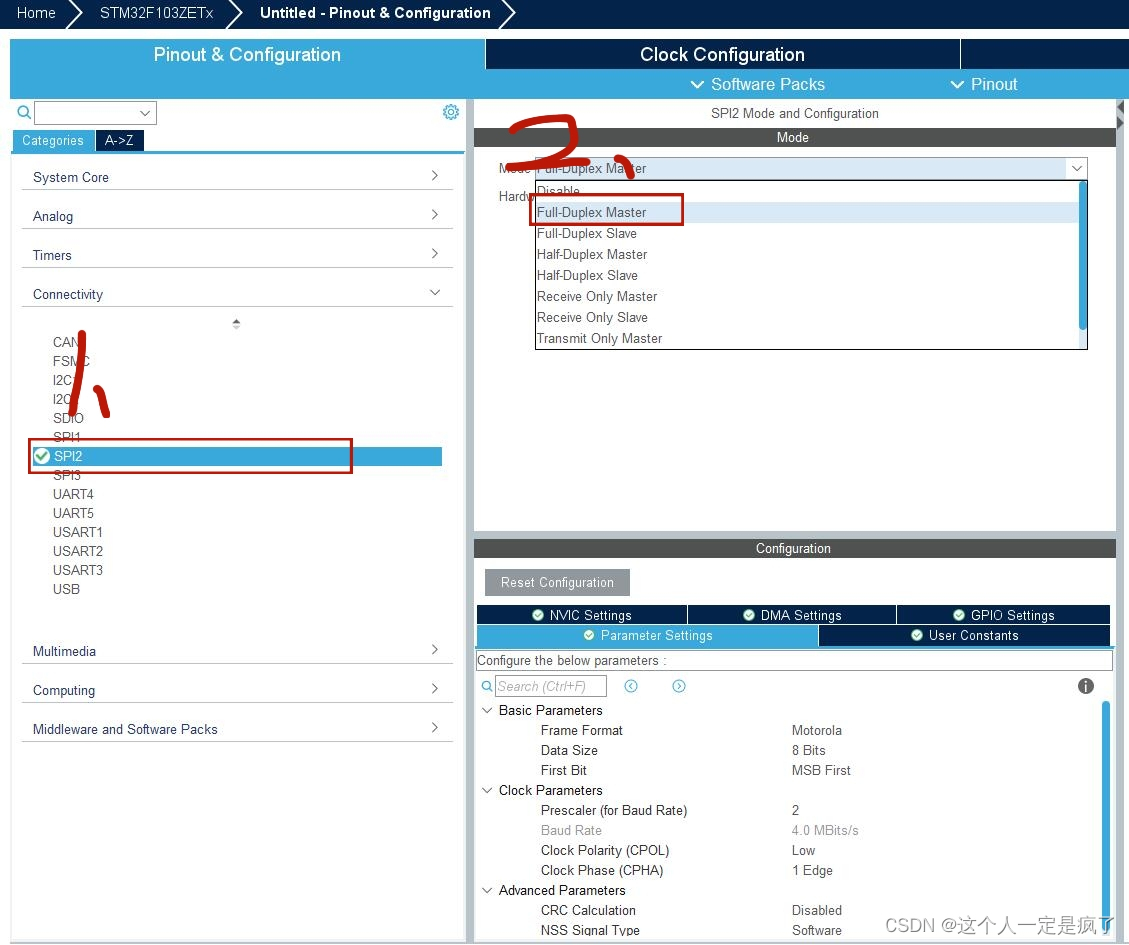
Task: Click the Data Size value 8 Bits
Action: 809,751
